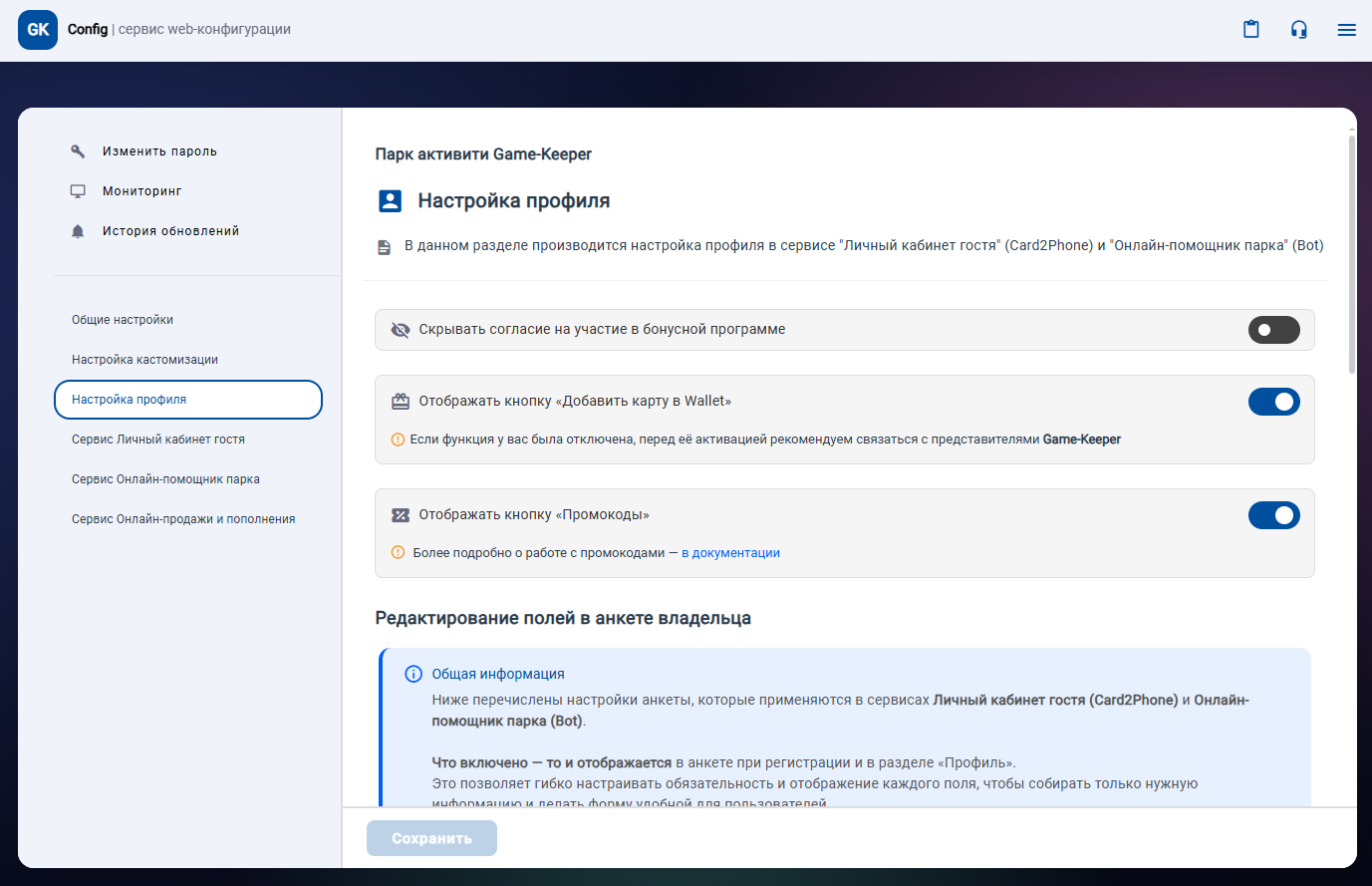The image size is (1372, 886).
Task: Click the key icon beside Изменить пароль
Action: (x=78, y=151)
